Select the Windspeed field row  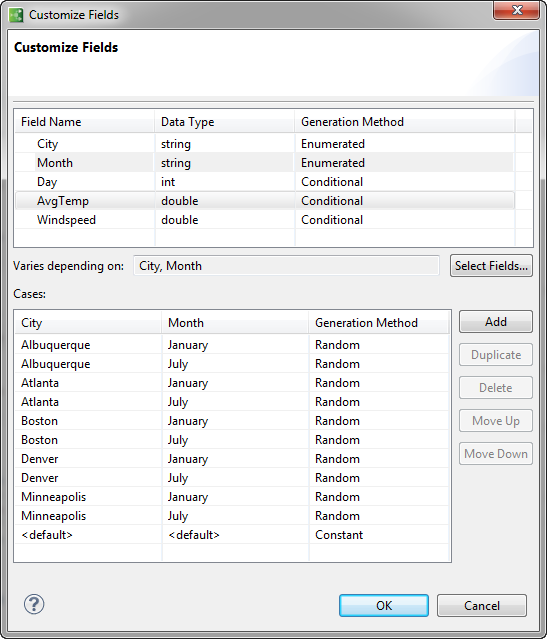point(265,220)
